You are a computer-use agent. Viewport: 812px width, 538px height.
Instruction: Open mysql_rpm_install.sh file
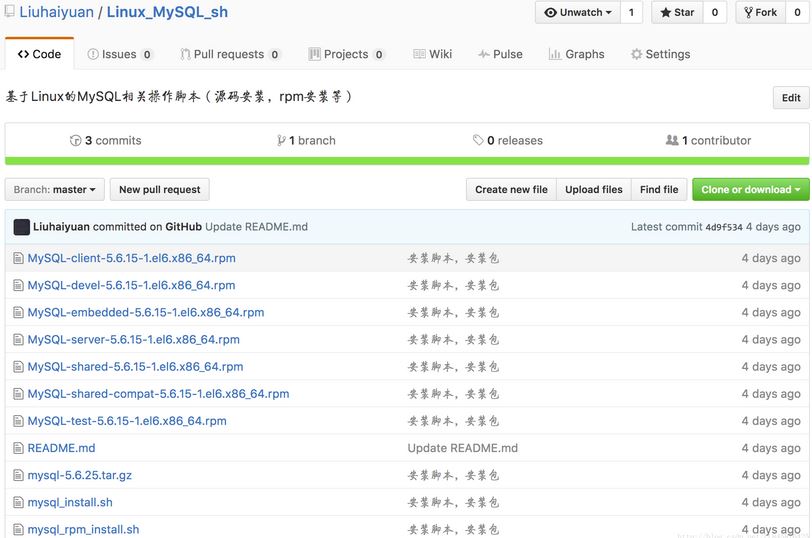pyautogui.click(x=83, y=529)
